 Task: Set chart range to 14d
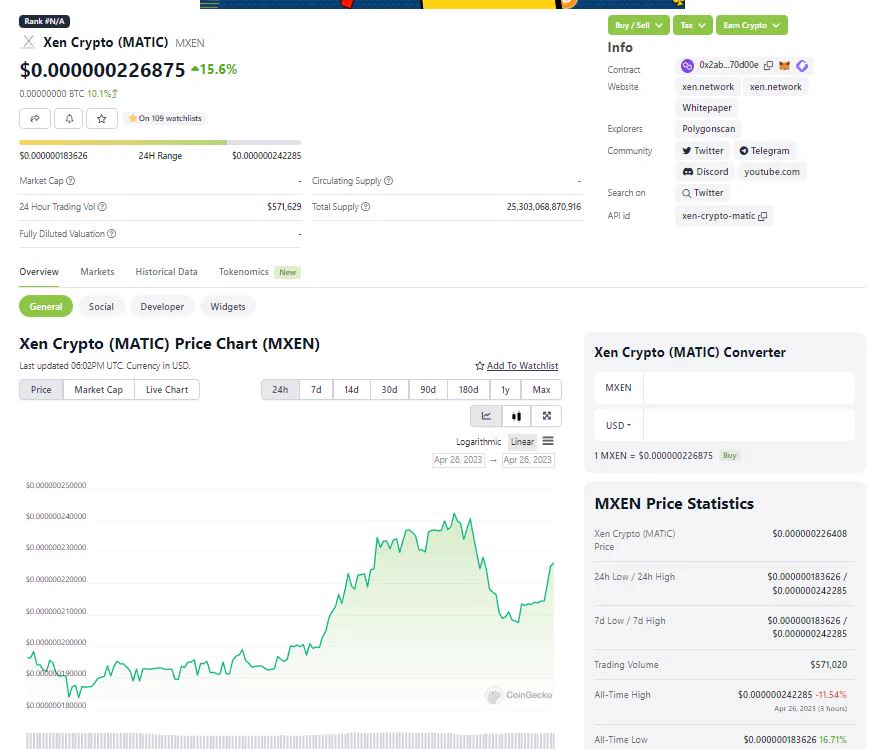(x=351, y=390)
